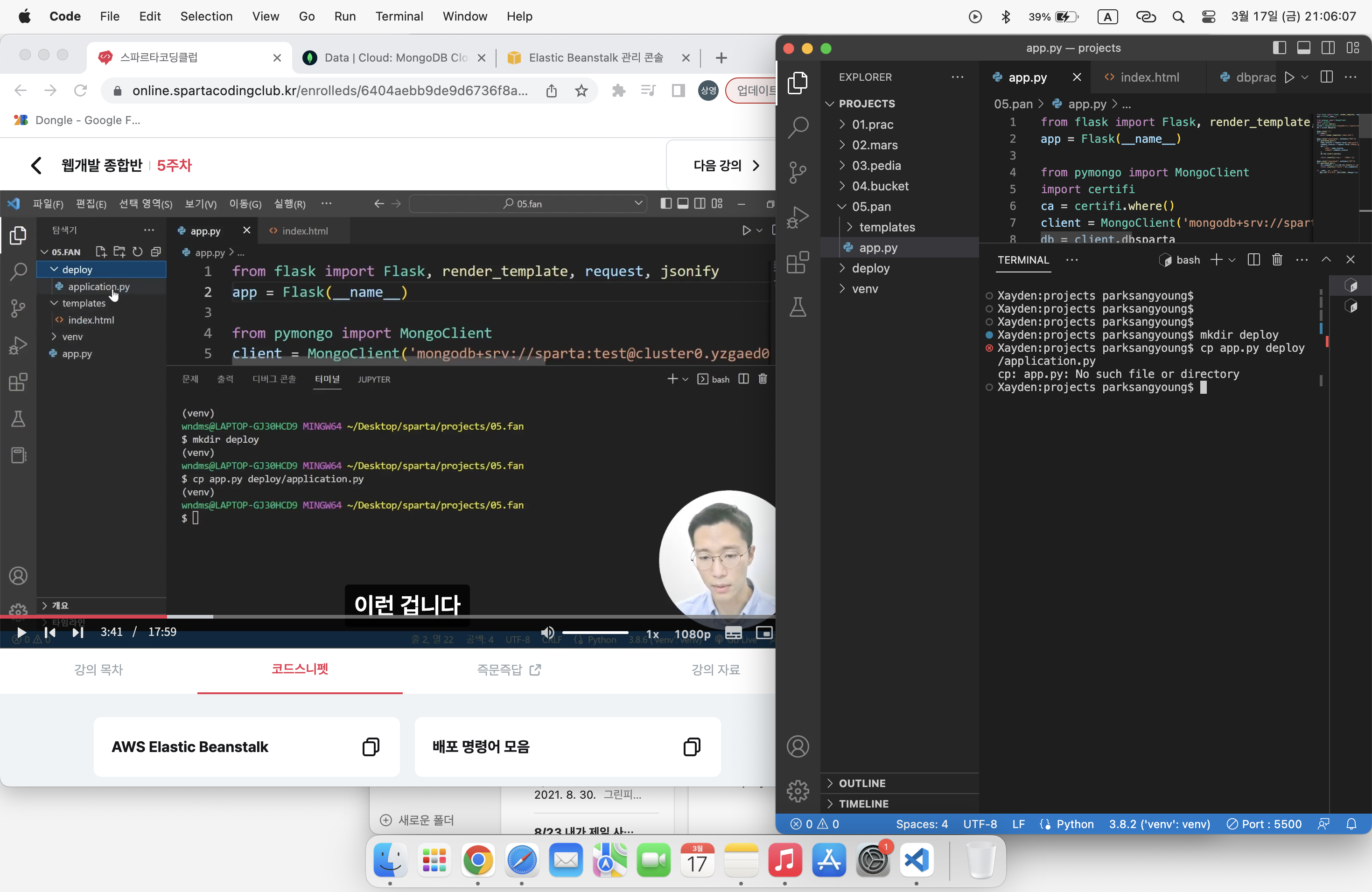The image size is (1372, 892).
Task: Copy the AWS Elastic Beanstalk snippet
Action: click(x=371, y=747)
